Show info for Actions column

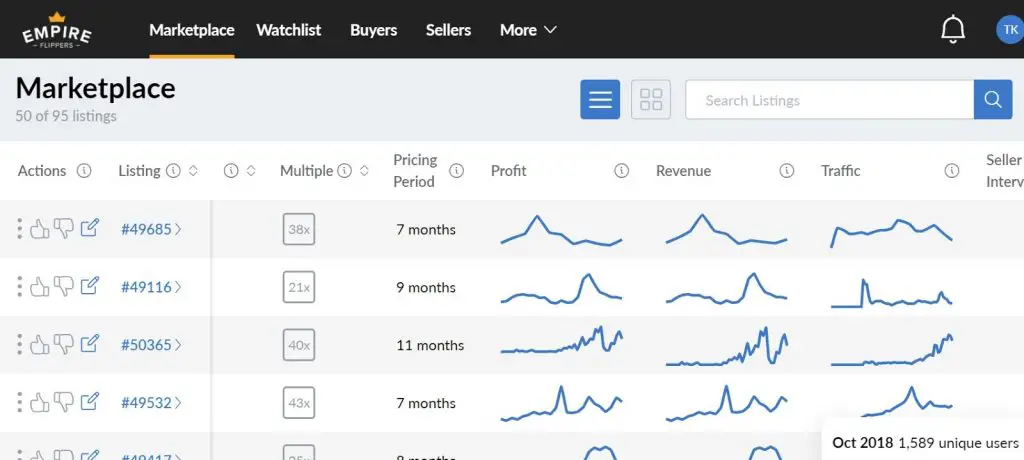(x=84, y=171)
